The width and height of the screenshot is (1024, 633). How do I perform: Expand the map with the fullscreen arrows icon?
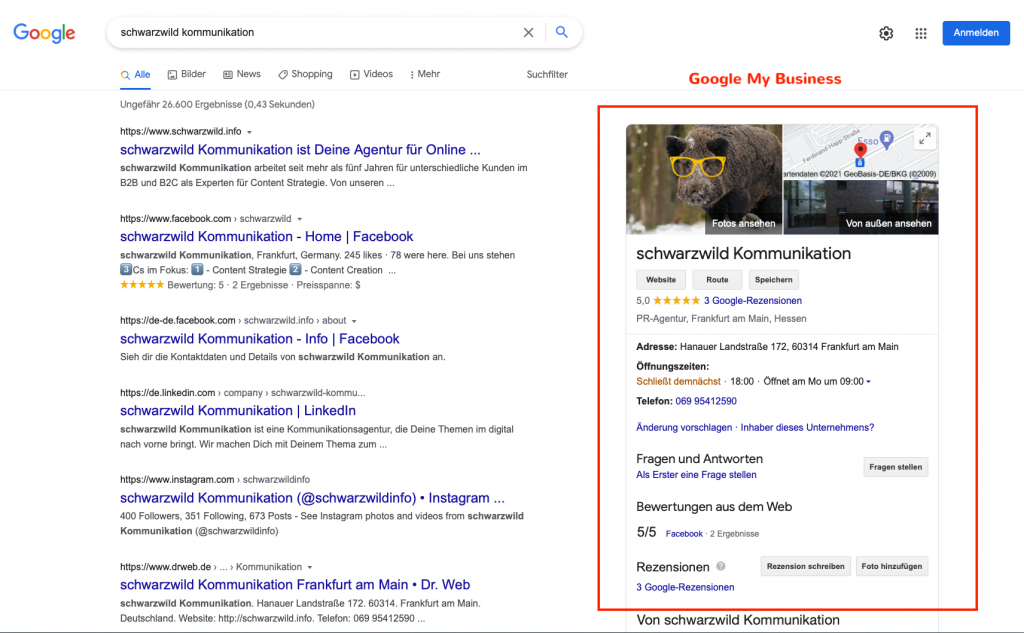pyautogui.click(x=925, y=138)
